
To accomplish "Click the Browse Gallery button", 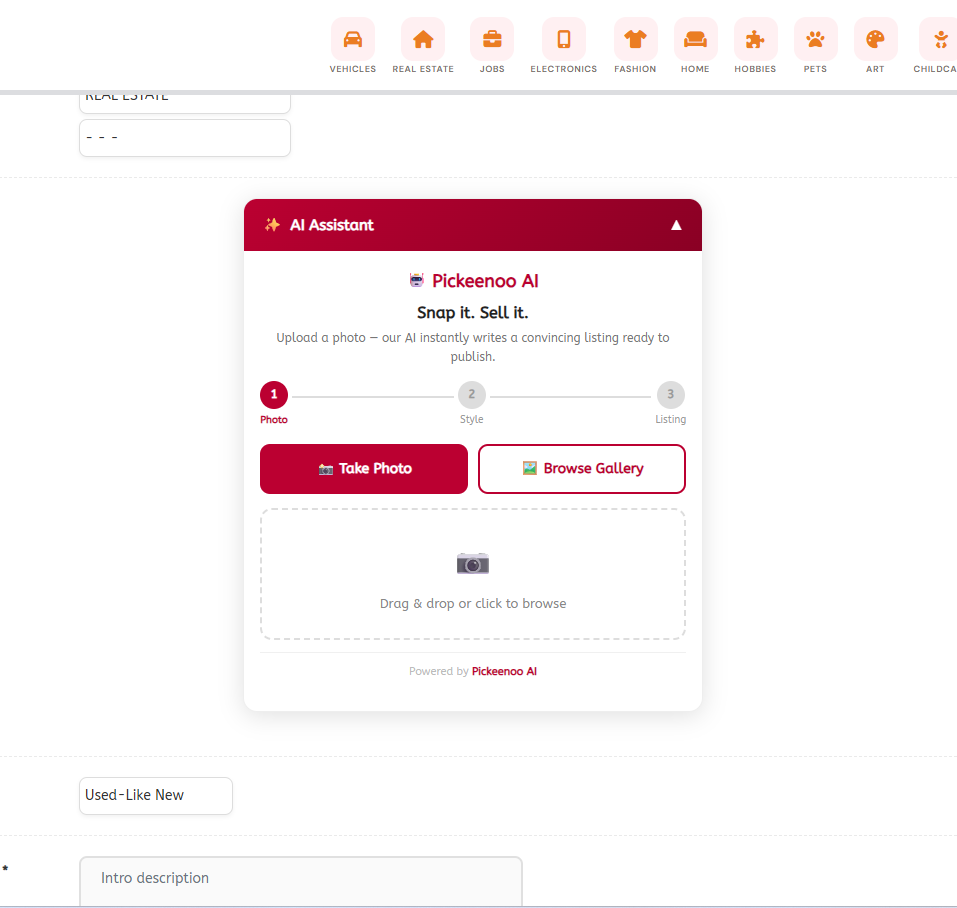I will (x=582, y=469).
